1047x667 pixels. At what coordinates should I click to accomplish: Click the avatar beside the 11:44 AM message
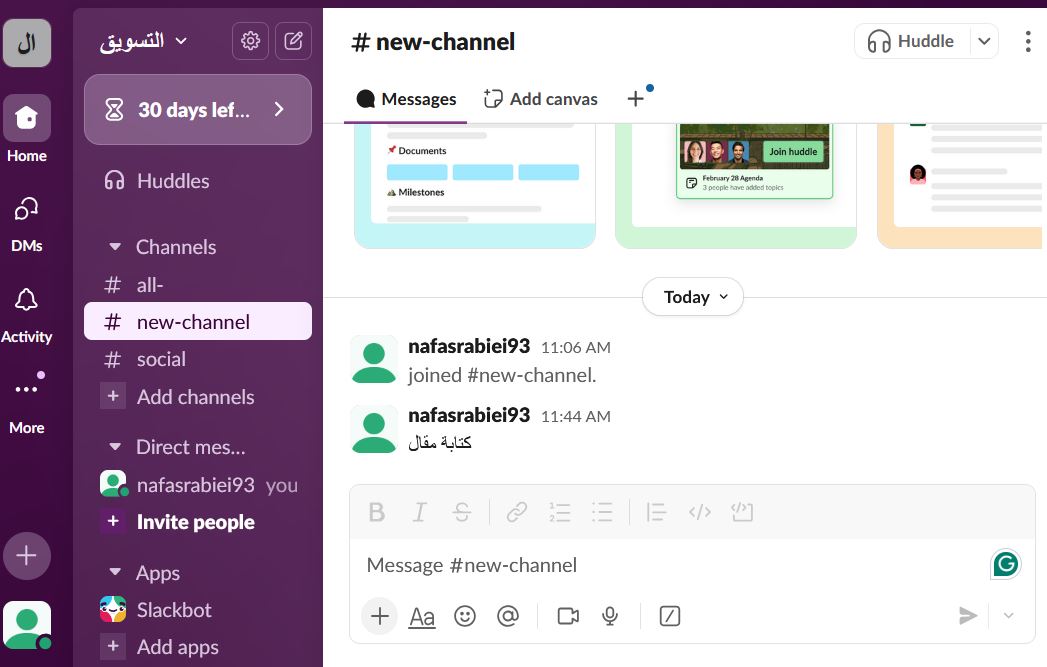pyautogui.click(x=374, y=429)
